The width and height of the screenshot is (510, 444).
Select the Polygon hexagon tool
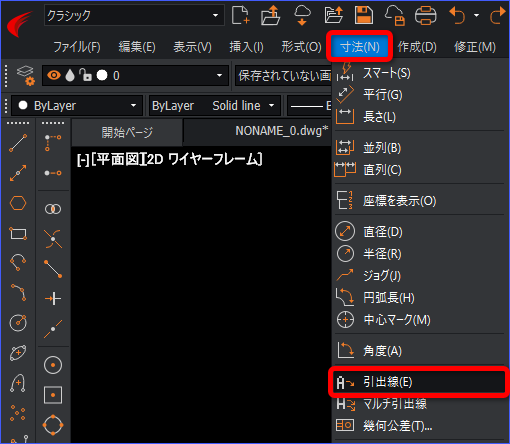tap(18, 203)
